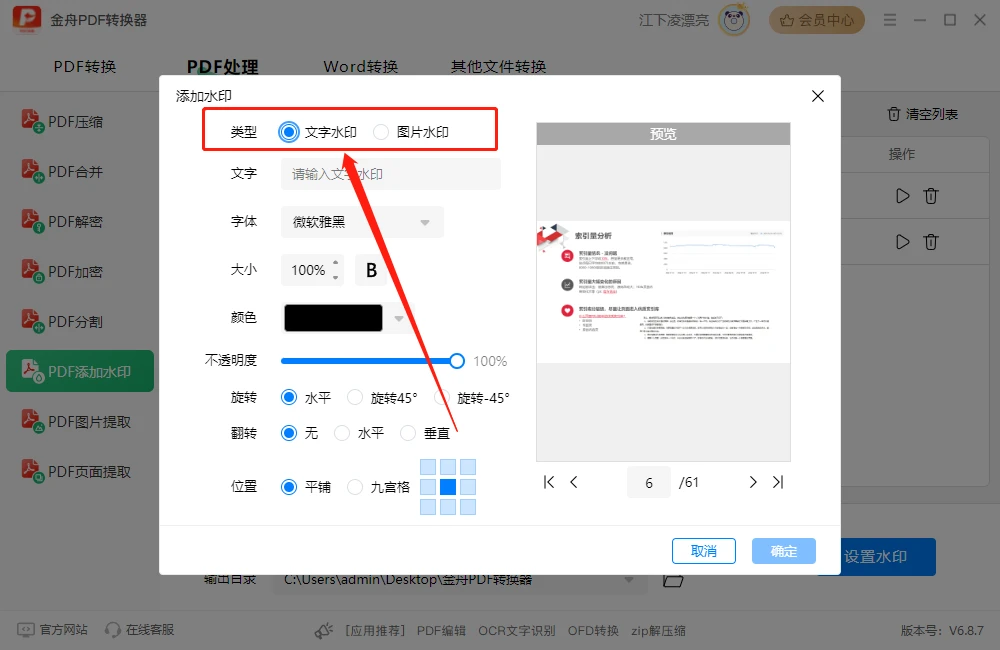Image resolution: width=1000 pixels, height=650 pixels.
Task: Open the output directory dropdown
Action: (630, 580)
